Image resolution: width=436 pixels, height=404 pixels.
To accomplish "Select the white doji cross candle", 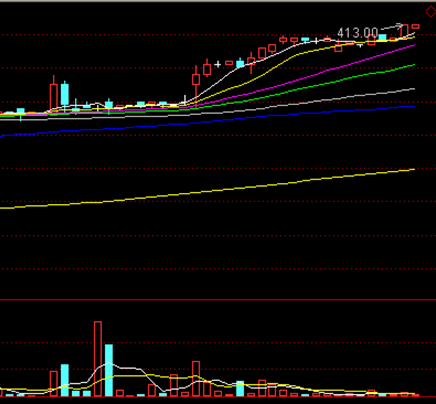I will click(218, 64).
